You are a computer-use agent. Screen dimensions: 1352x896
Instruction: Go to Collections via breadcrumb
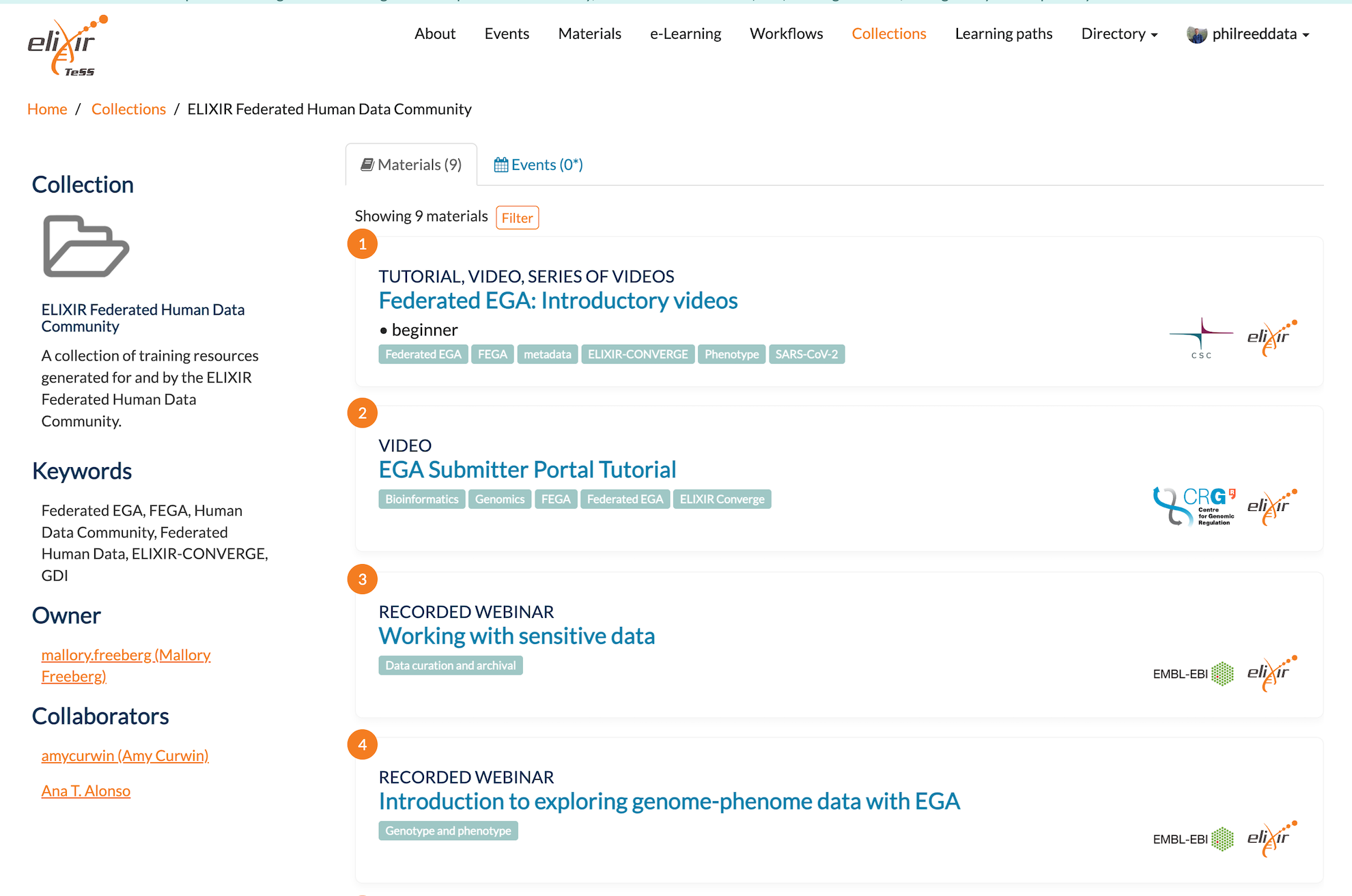point(128,109)
